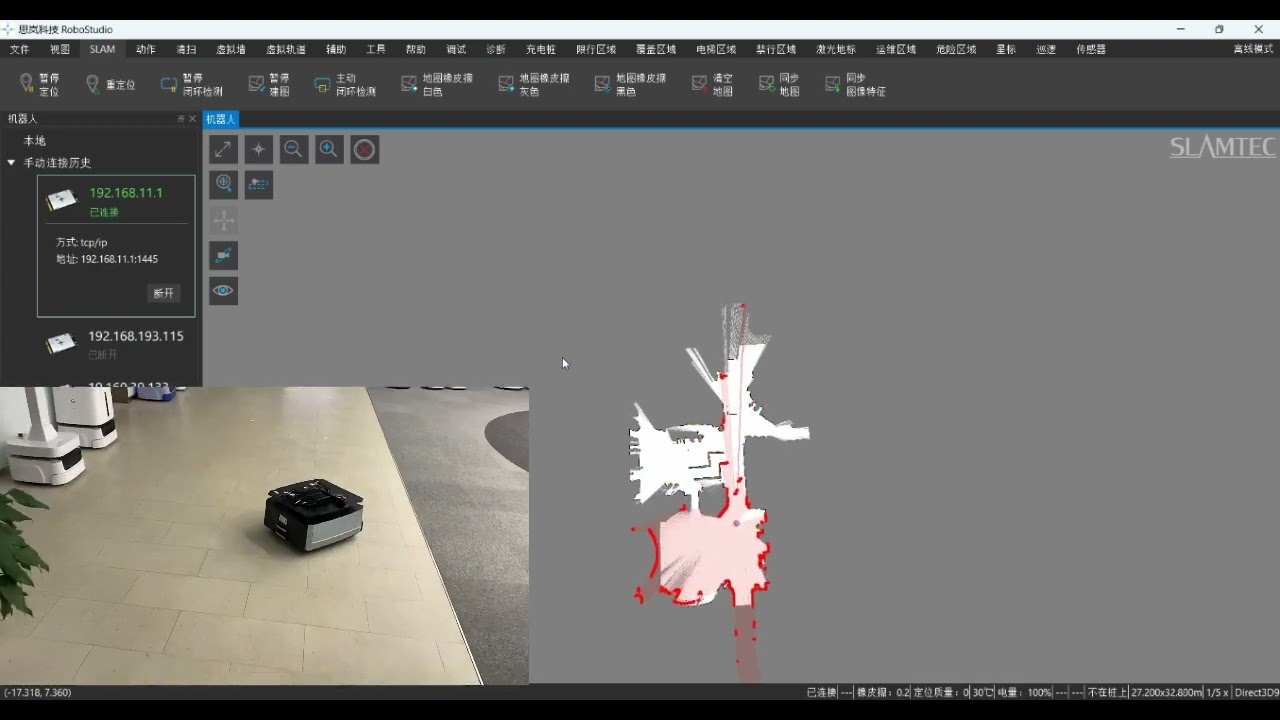Click the fit-to-view diagonal arrows icon

click(x=223, y=149)
